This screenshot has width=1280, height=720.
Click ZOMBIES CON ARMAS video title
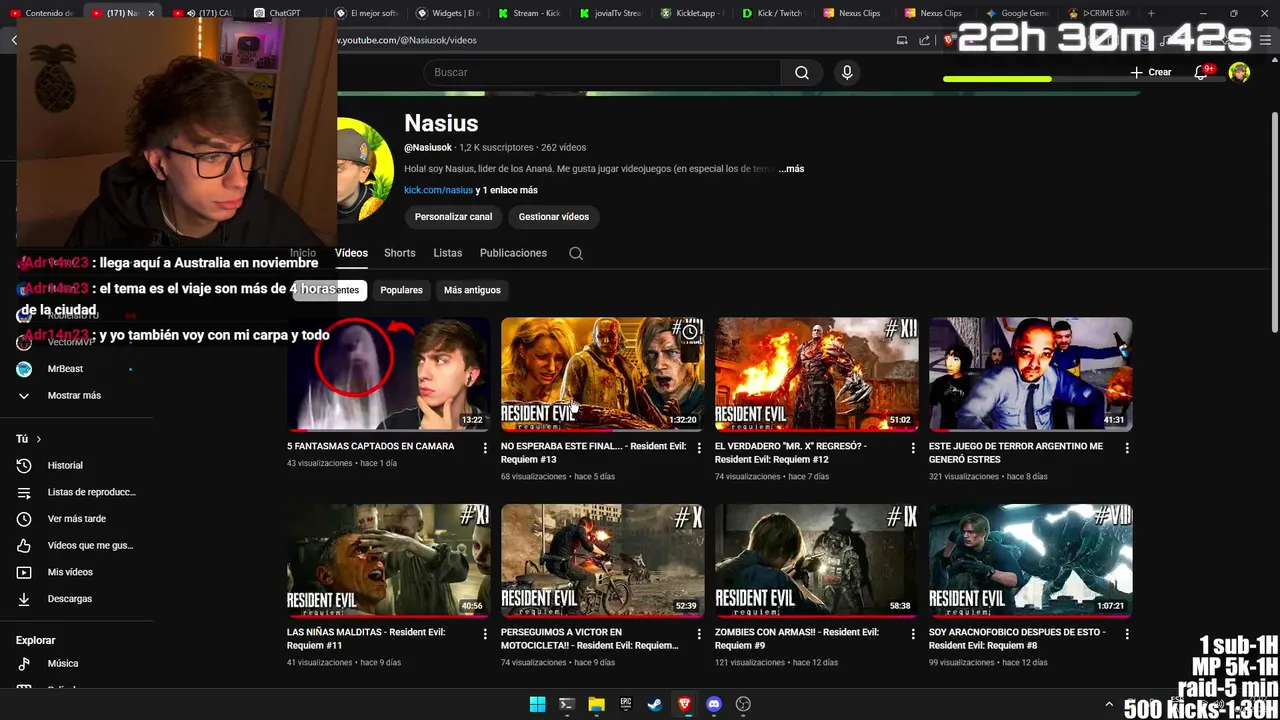[x=796, y=638]
